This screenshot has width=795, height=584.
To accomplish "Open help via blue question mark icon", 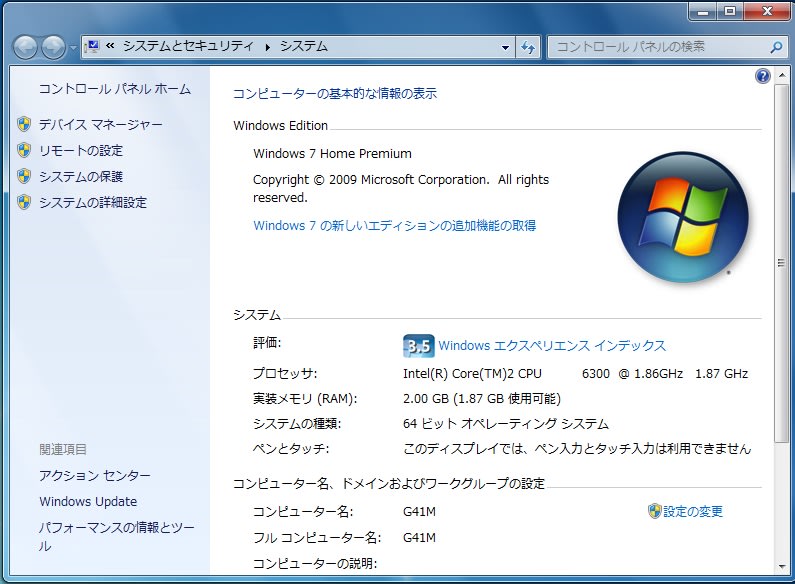I will pyautogui.click(x=763, y=76).
